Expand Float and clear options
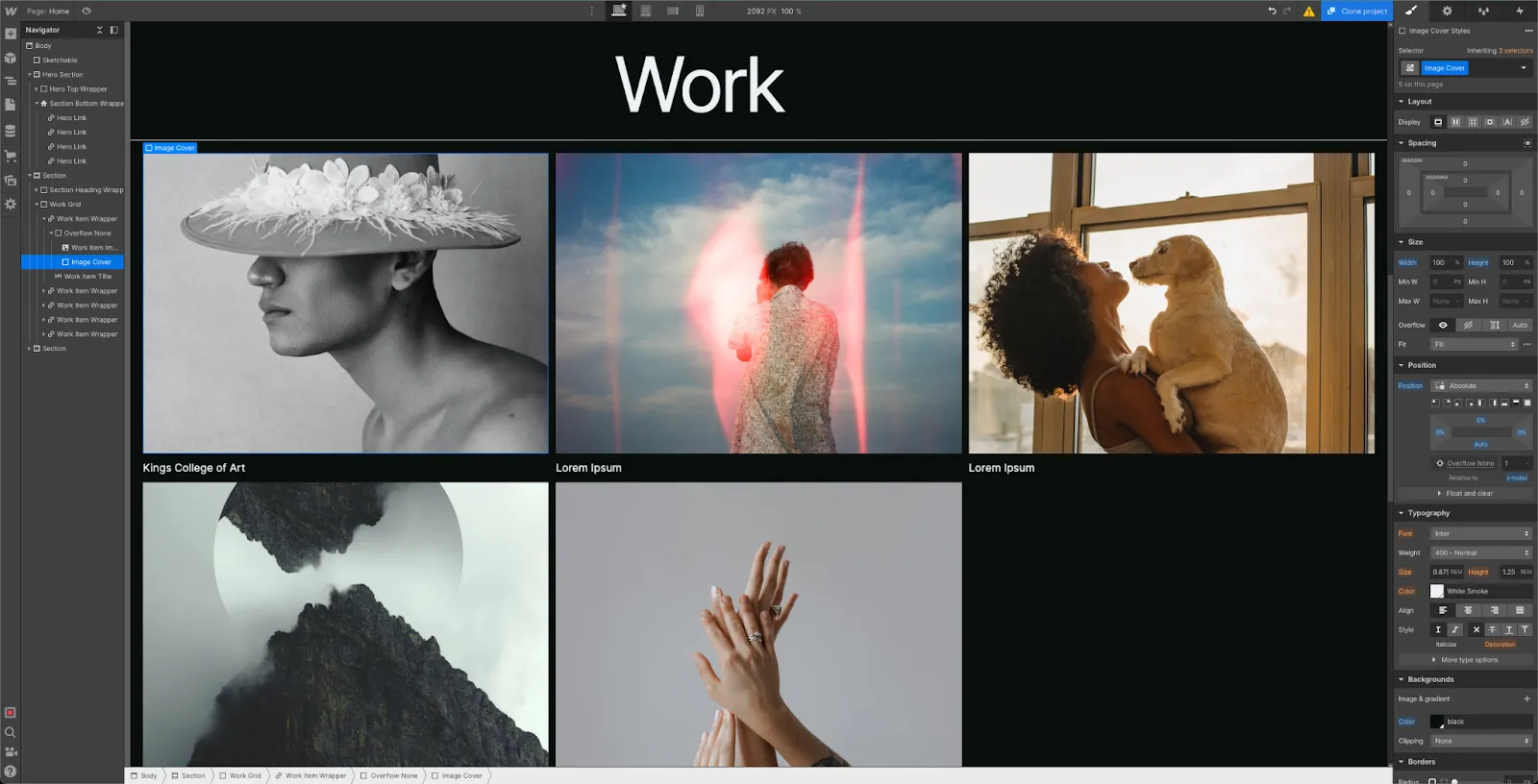 click(x=1465, y=494)
